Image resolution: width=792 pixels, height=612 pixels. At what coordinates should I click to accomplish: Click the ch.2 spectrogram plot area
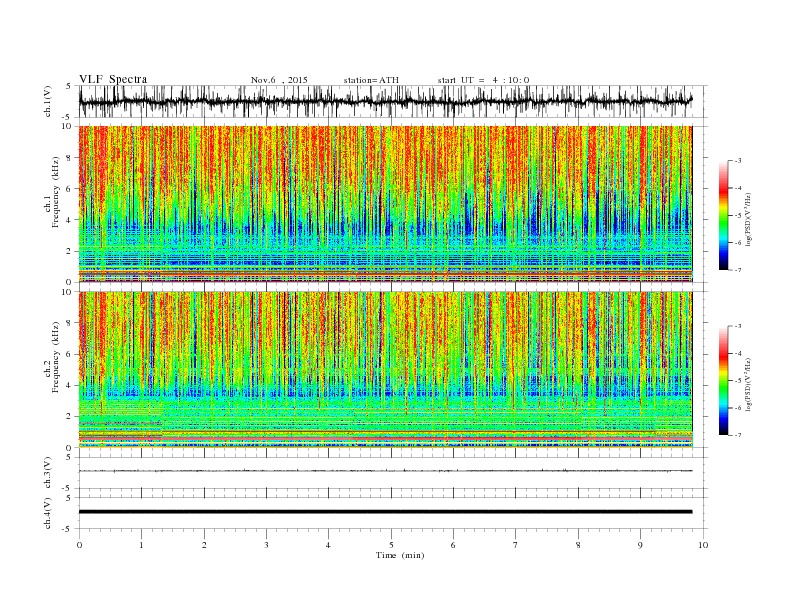point(385,370)
